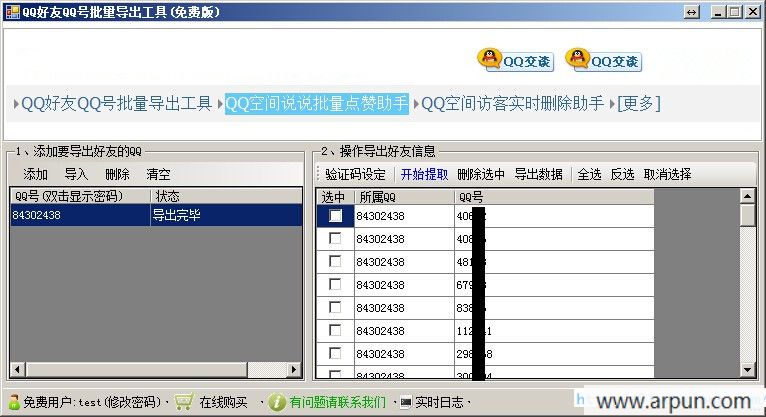Open QQ空间说说批量点赞助手 link
The width and height of the screenshot is (766, 417).
[317, 104]
